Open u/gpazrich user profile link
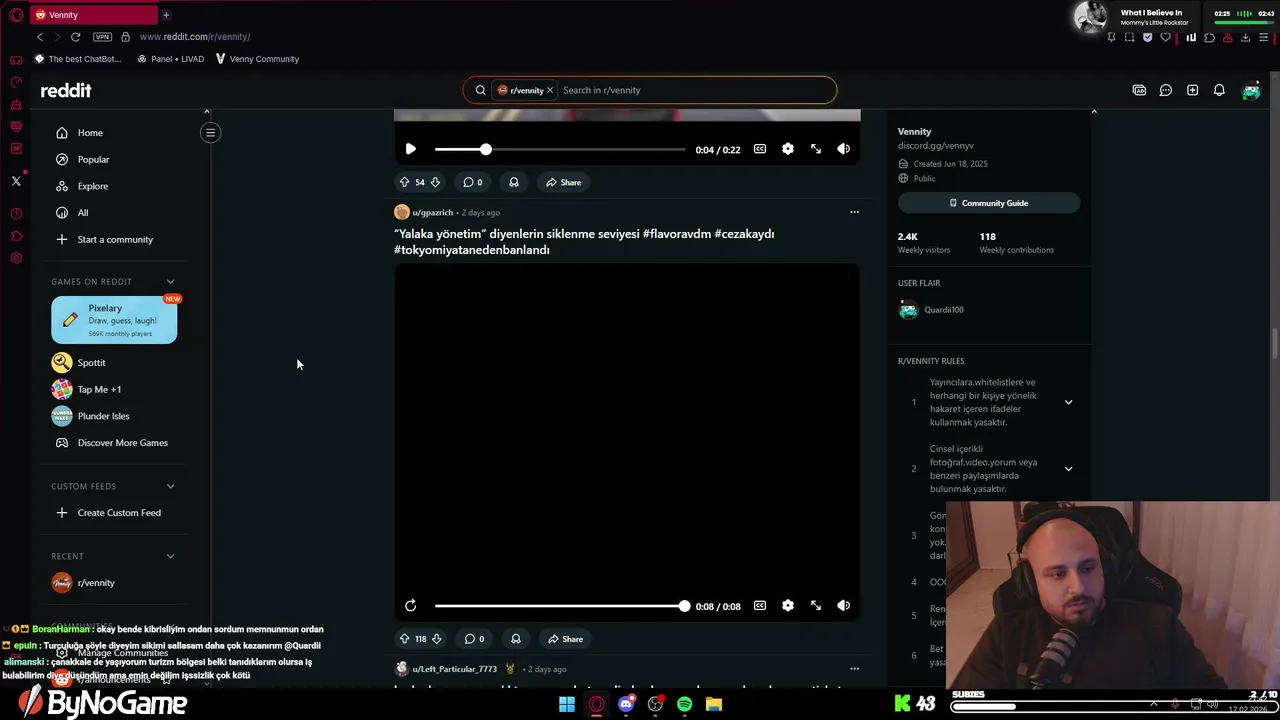This screenshot has width=1280, height=720. (432, 212)
